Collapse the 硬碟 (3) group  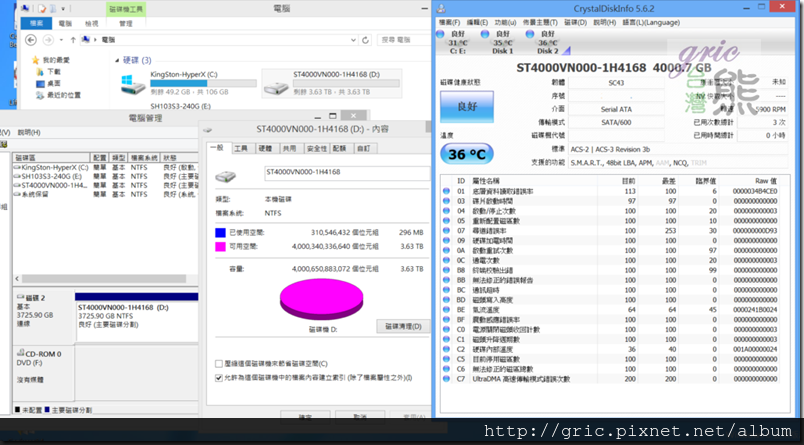[117, 60]
